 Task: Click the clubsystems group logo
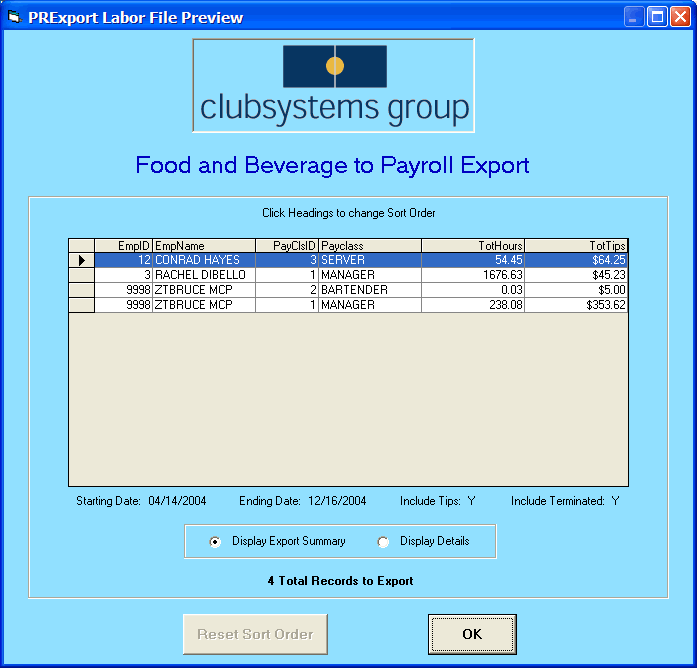tap(333, 85)
